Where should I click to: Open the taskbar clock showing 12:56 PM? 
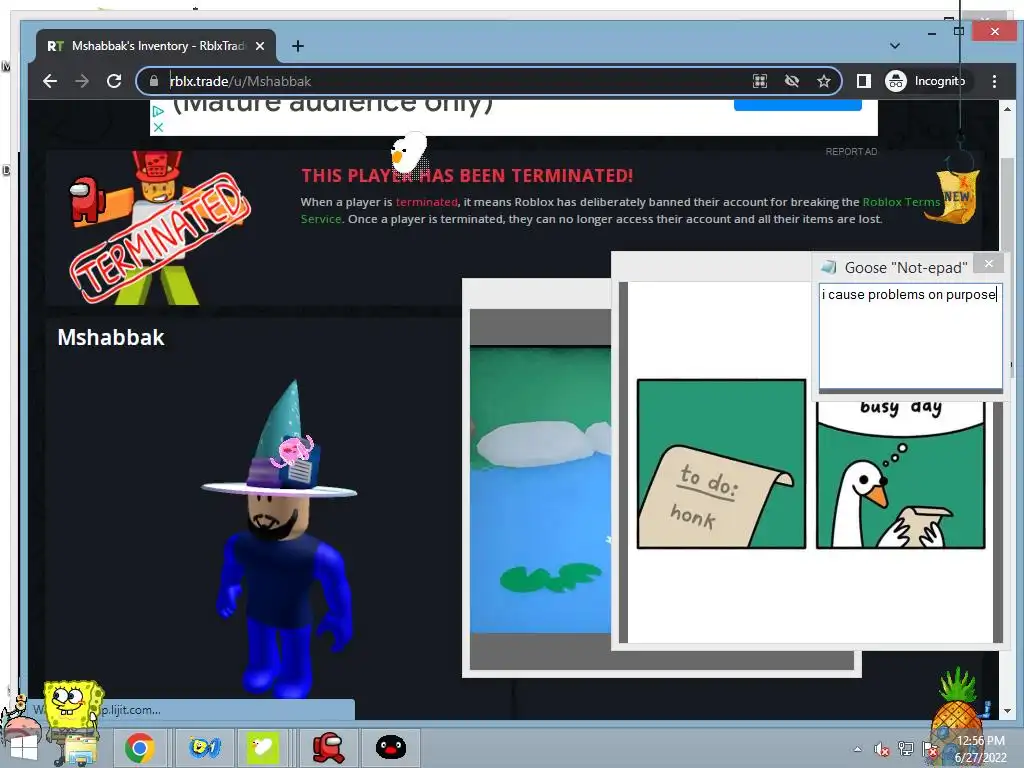981,749
